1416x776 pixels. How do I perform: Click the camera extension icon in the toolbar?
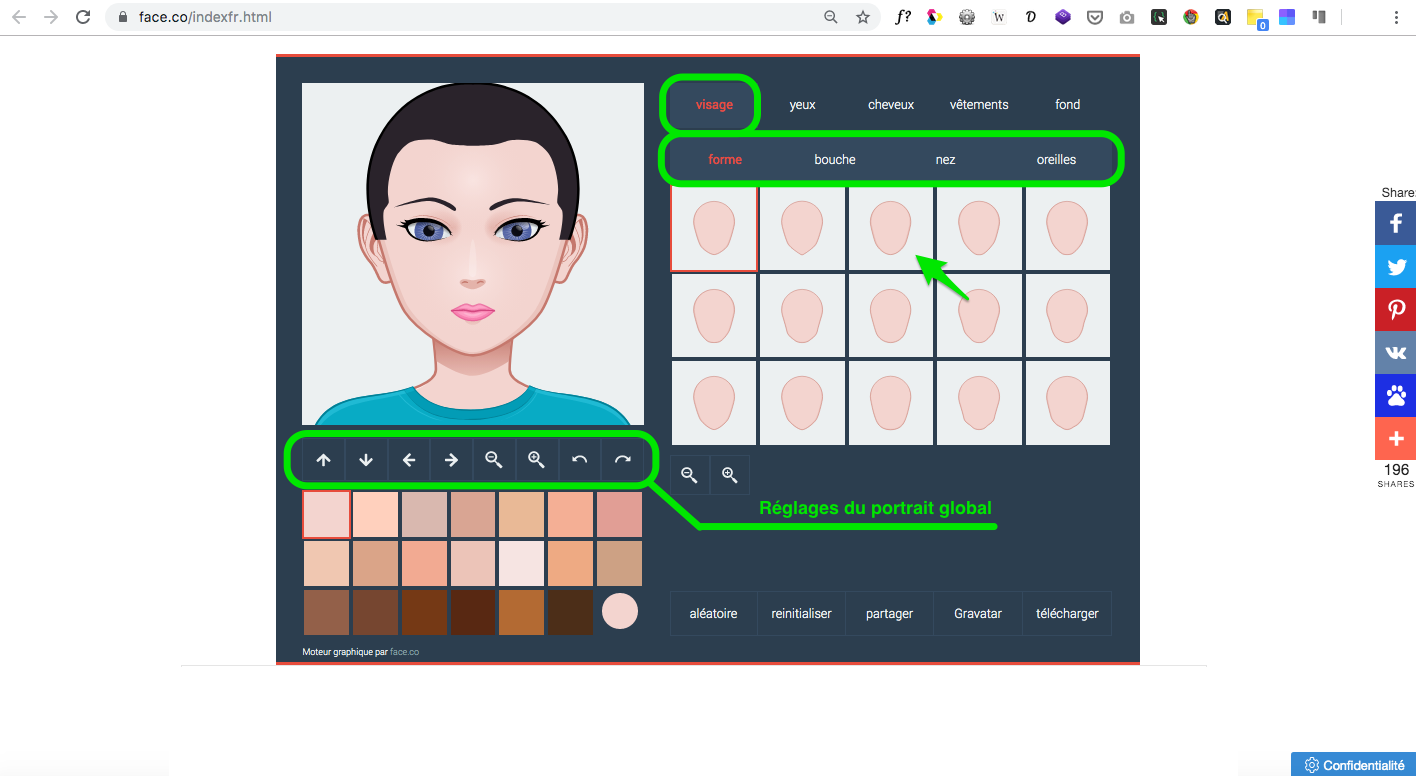[x=1127, y=17]
